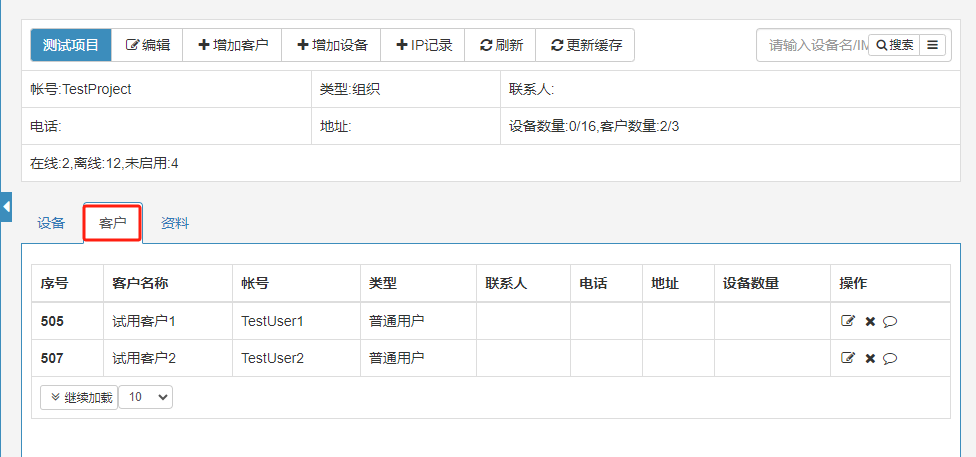Click the 刷新 refresh button

click(500, 45)
